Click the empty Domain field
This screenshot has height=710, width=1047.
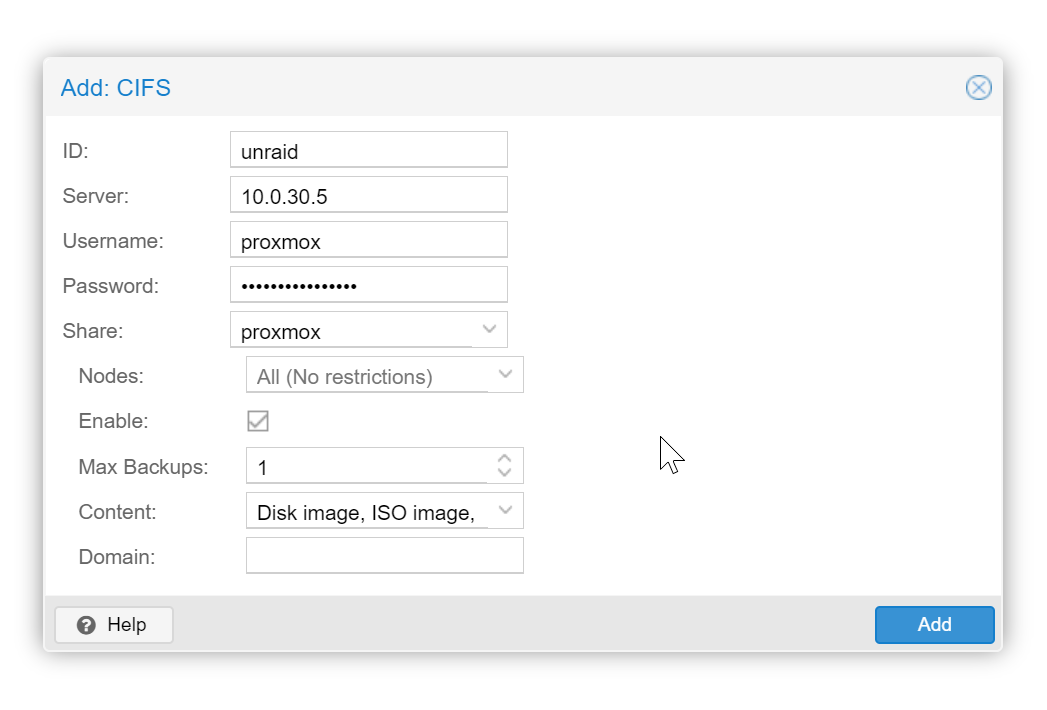(x=385, y=556)
